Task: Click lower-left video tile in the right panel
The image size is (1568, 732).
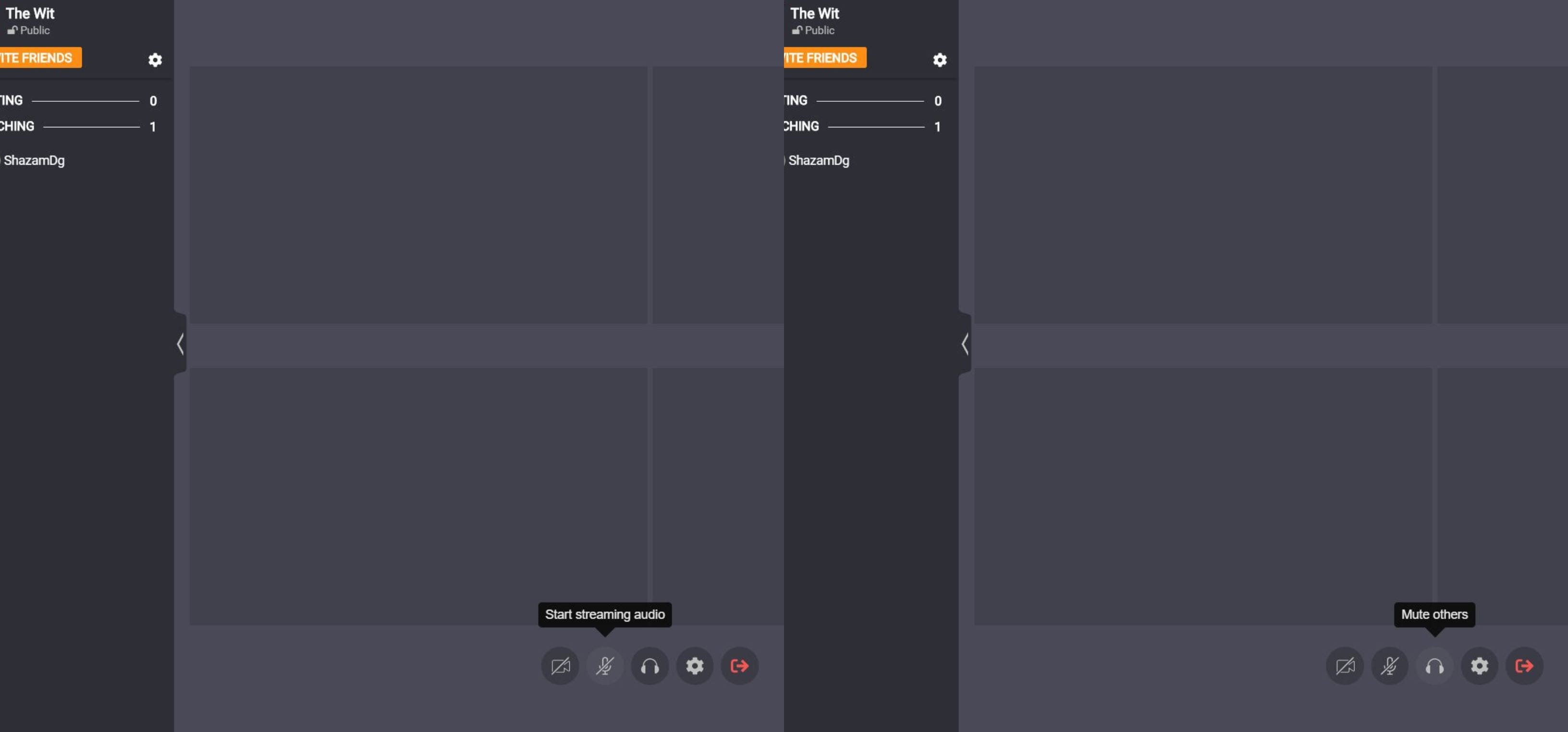Action: tap(1203, 497)
